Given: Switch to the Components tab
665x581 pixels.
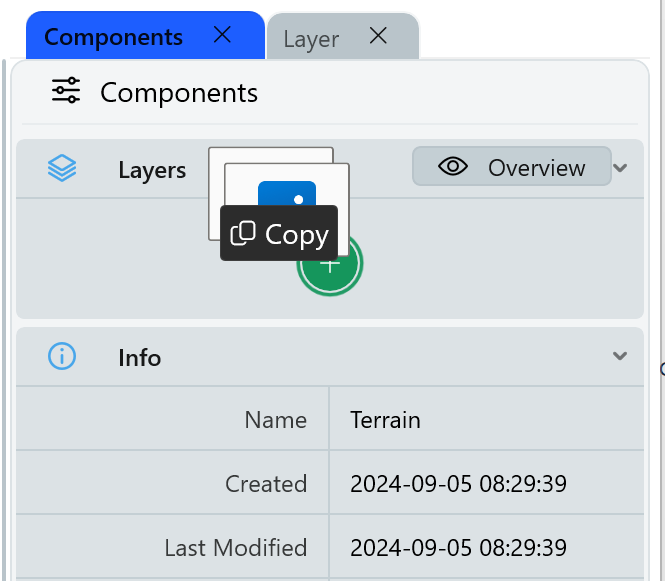Looking at the screenshot, I should click(x=113, y=38).
